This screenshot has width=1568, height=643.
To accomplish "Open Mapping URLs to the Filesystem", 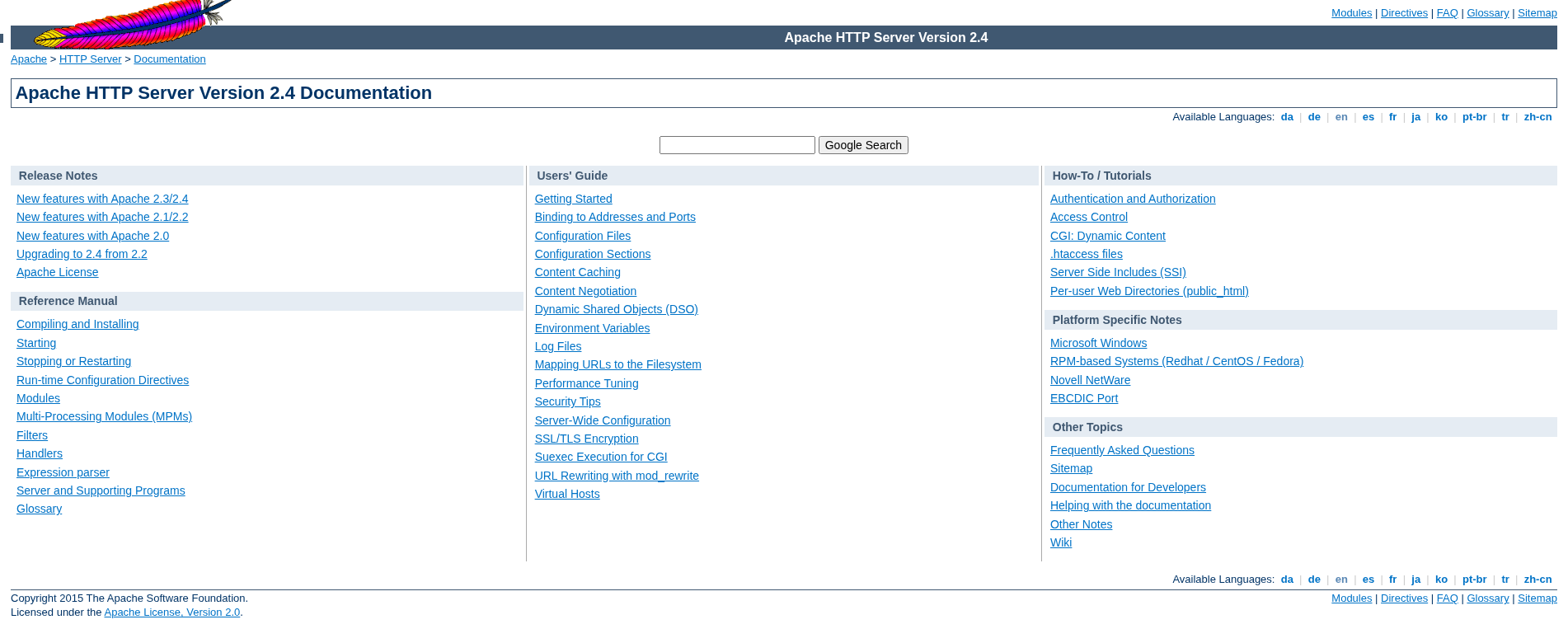I will [618, 364].
